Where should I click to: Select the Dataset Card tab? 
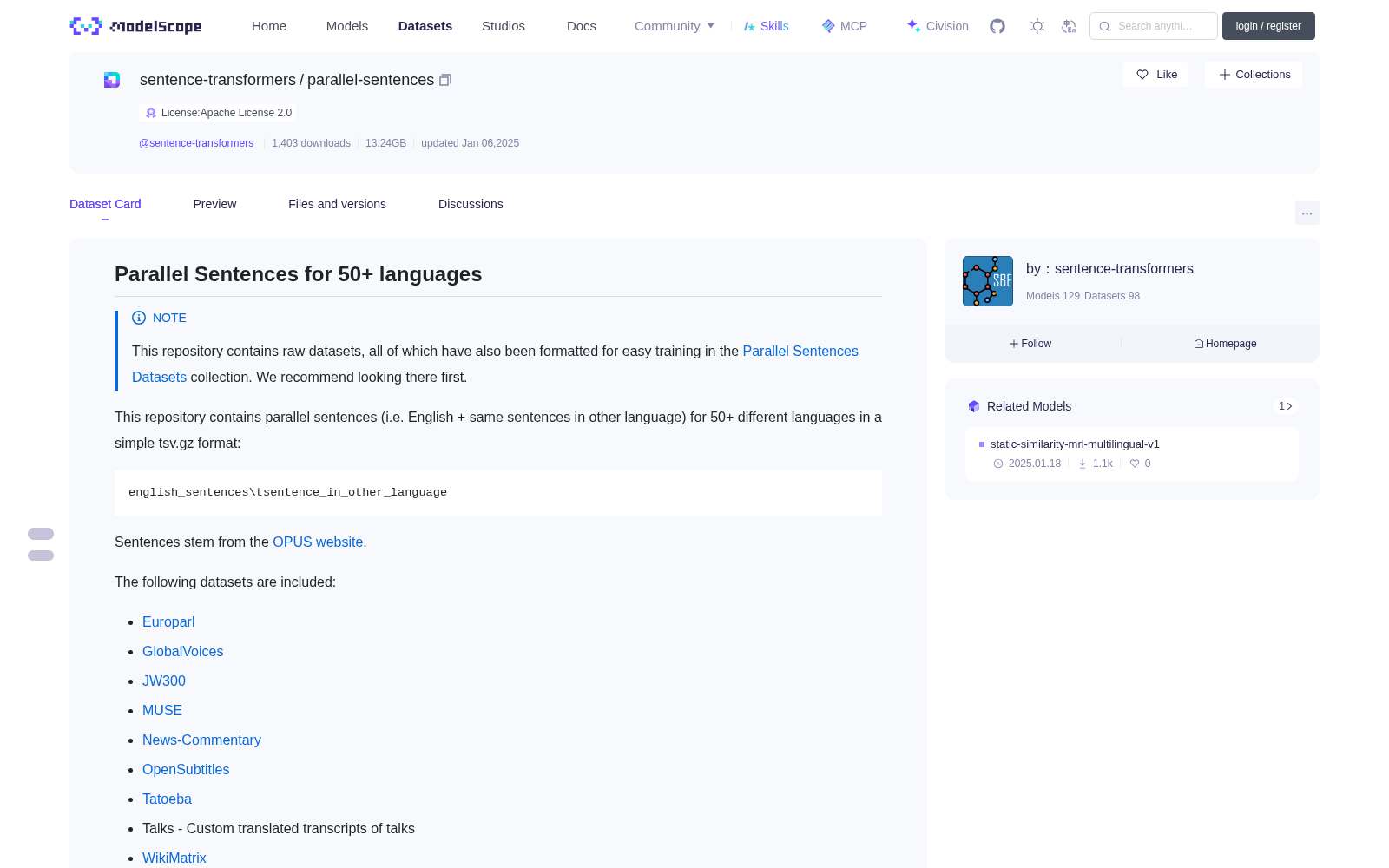[x=105, y=204]
